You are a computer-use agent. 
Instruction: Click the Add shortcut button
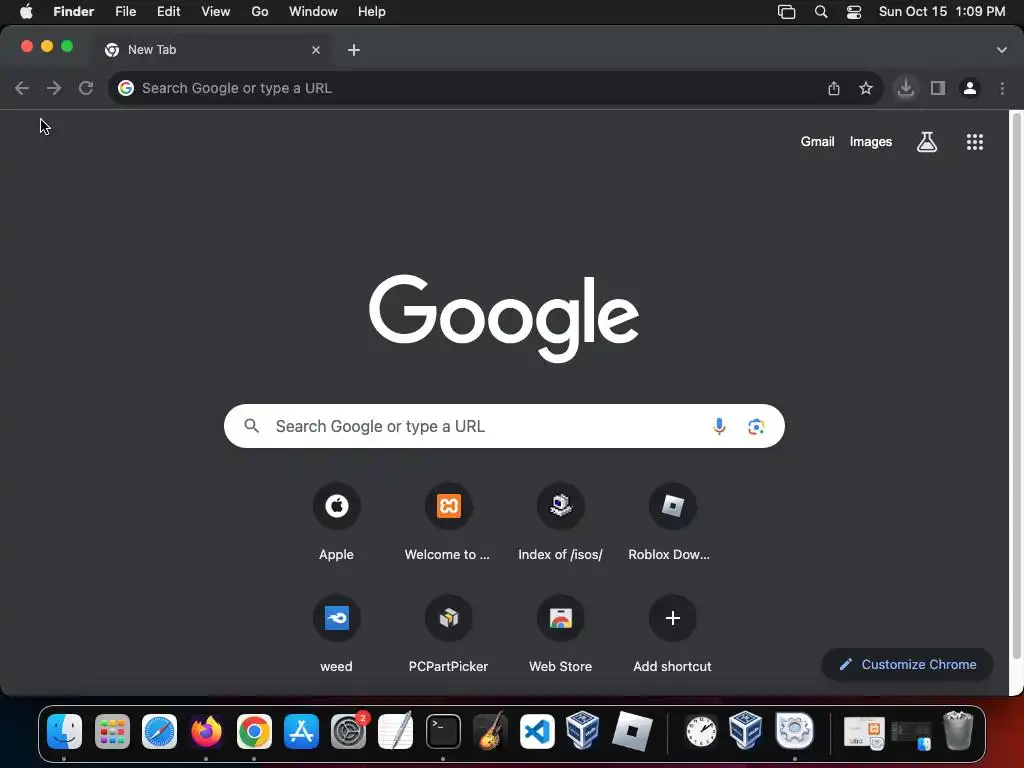tap(672, 634)
